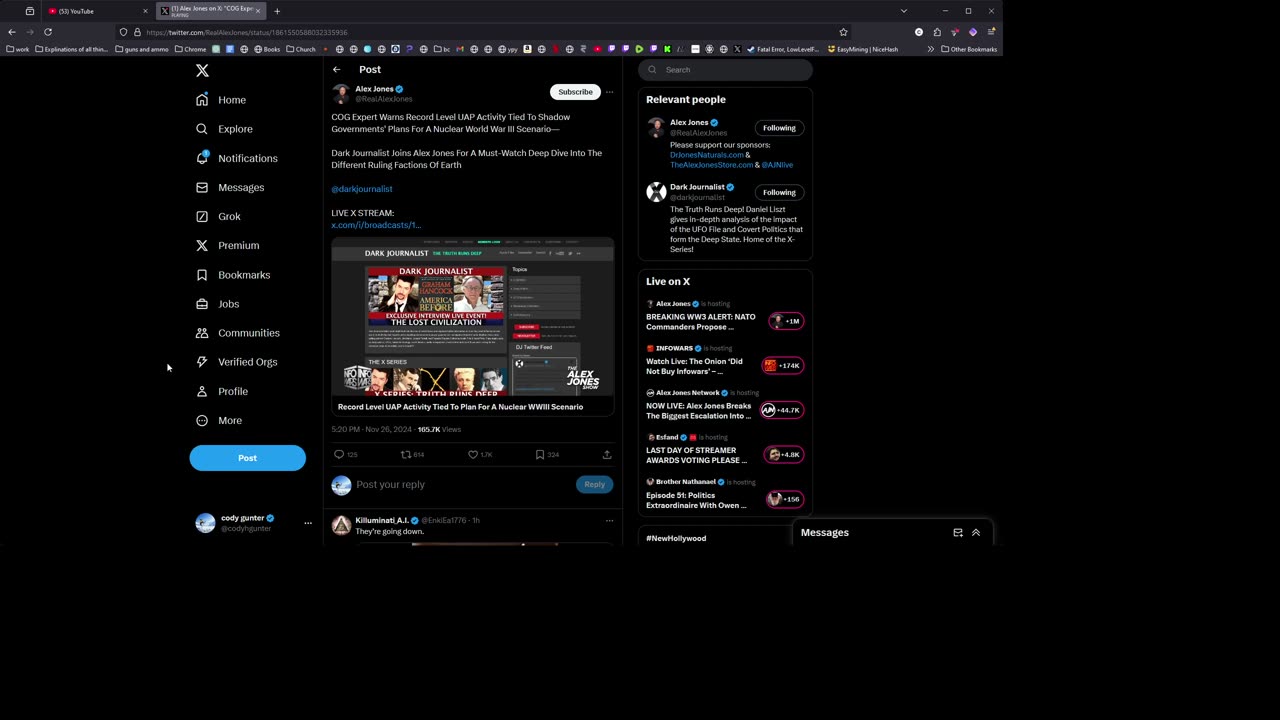The image size is (1280, 720).
Task: Click the browser back arrow
Action: click(x=12, y=32)
